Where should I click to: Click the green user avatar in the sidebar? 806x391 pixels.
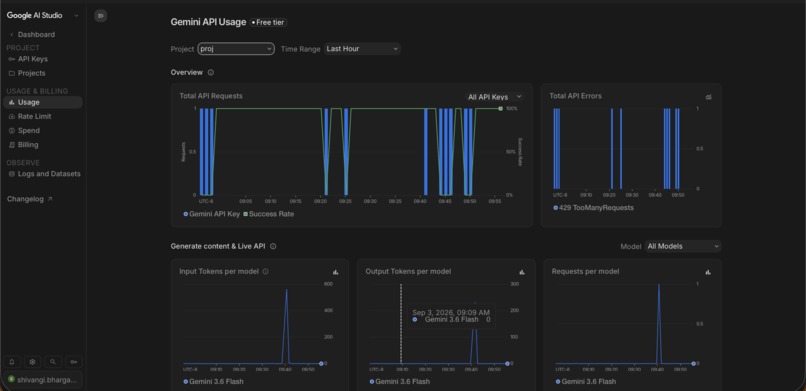11,379
